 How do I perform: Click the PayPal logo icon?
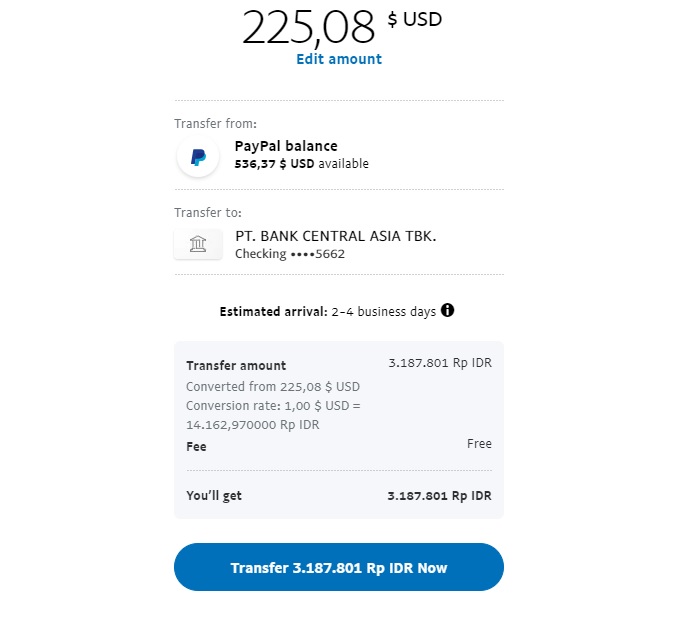[198, 157]
